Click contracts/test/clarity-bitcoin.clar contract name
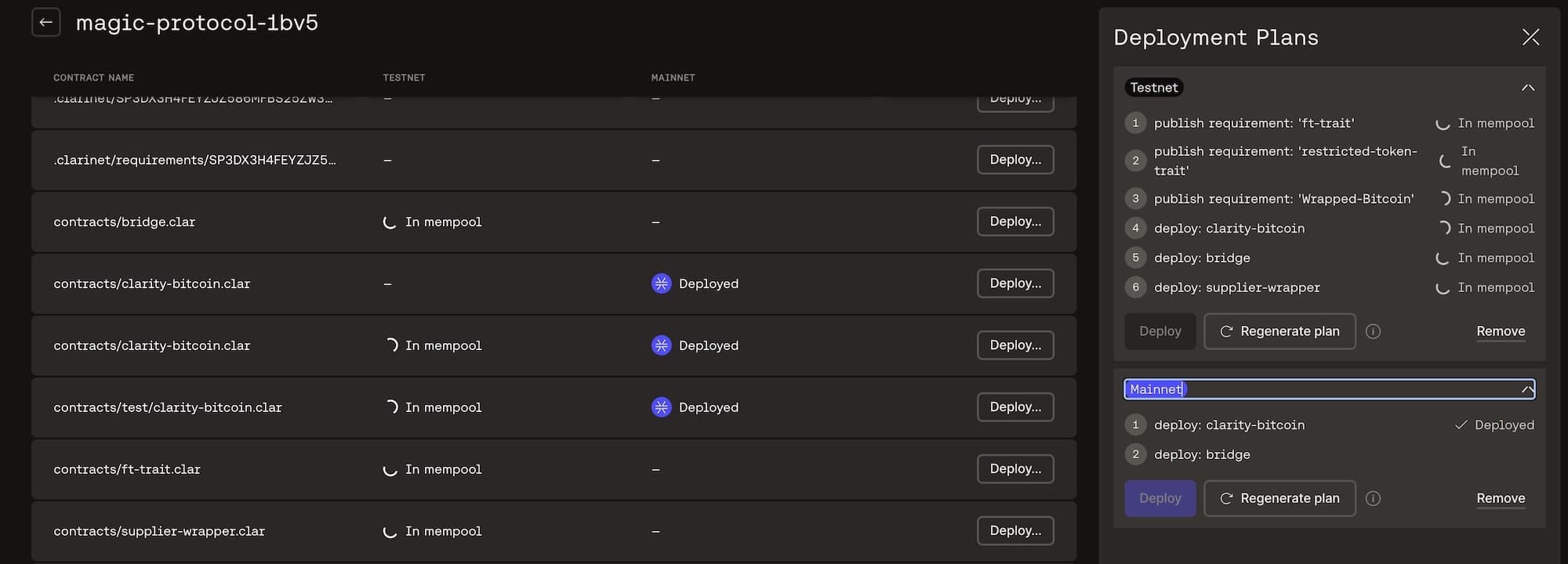 pos(167,407)
